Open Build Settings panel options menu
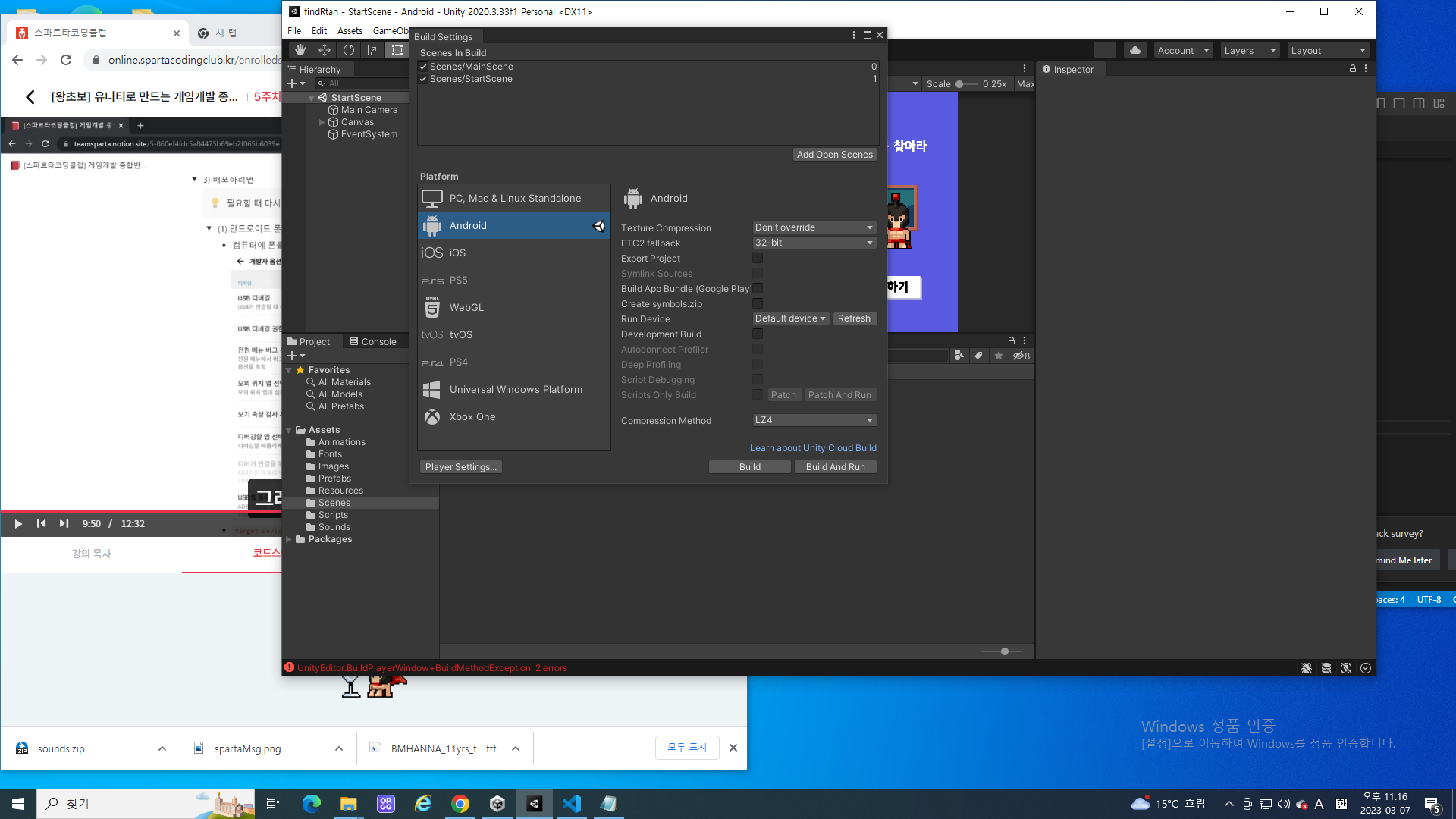 tap(854, 35)
